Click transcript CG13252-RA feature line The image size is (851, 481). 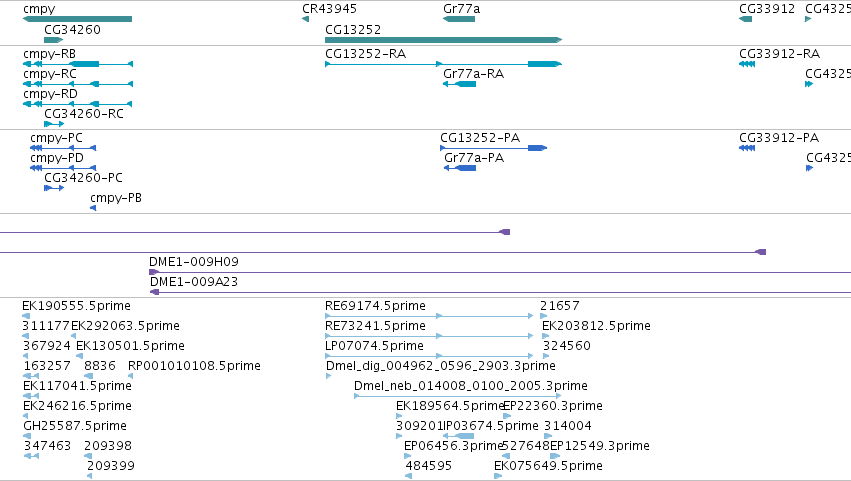click(443, 64)
